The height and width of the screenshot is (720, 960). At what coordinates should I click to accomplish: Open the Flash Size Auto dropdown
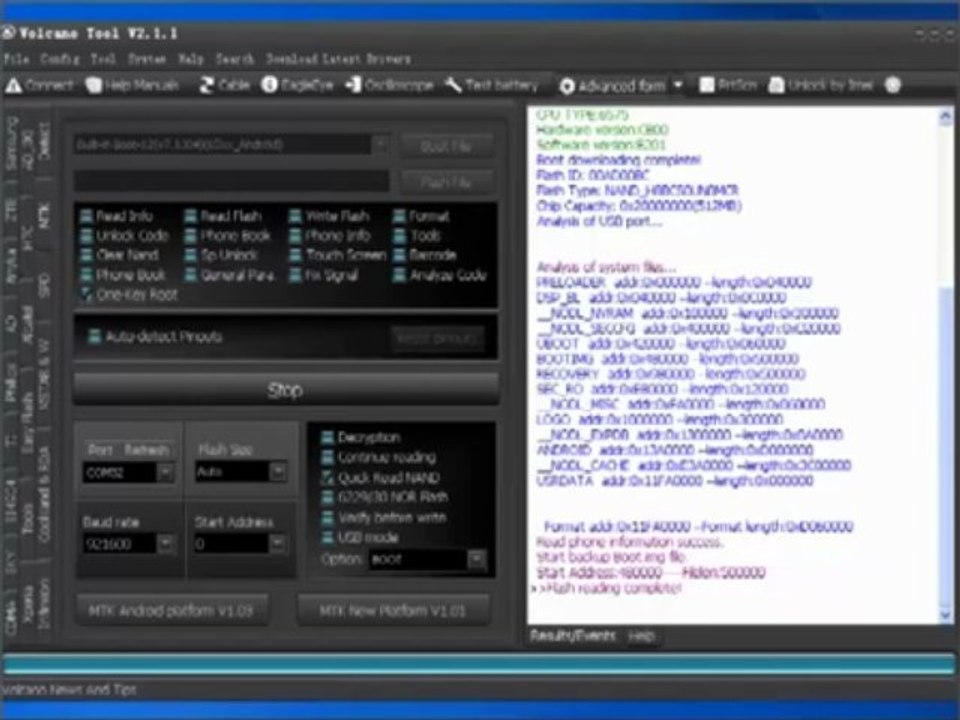(277, 471)
